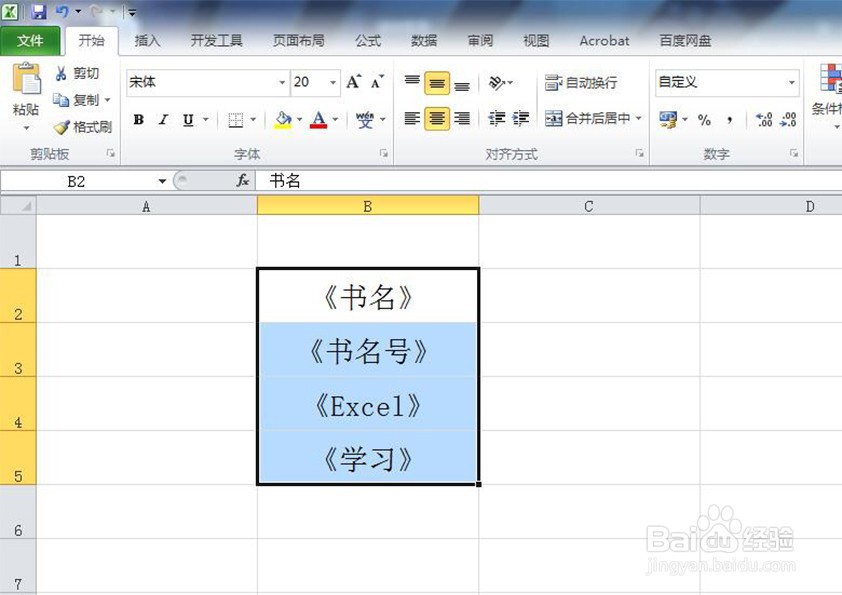
Task: Click the borders icon
Action: [x=236, y=120]
